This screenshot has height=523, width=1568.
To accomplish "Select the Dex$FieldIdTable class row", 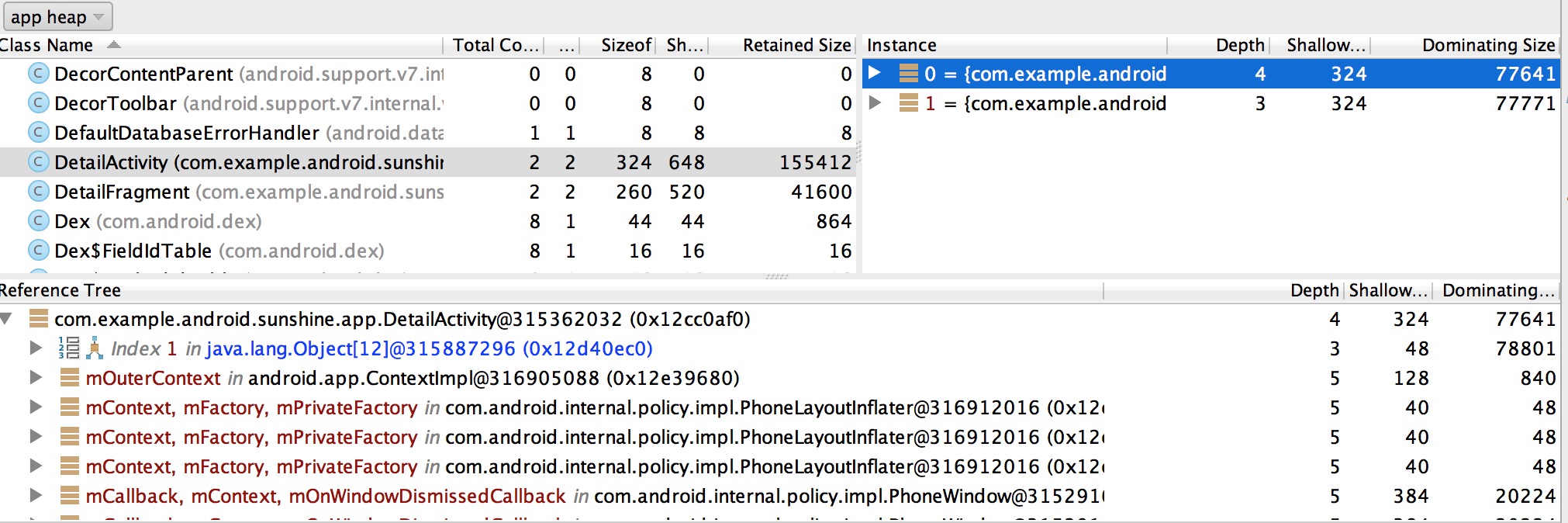I will tap(427, 251).
